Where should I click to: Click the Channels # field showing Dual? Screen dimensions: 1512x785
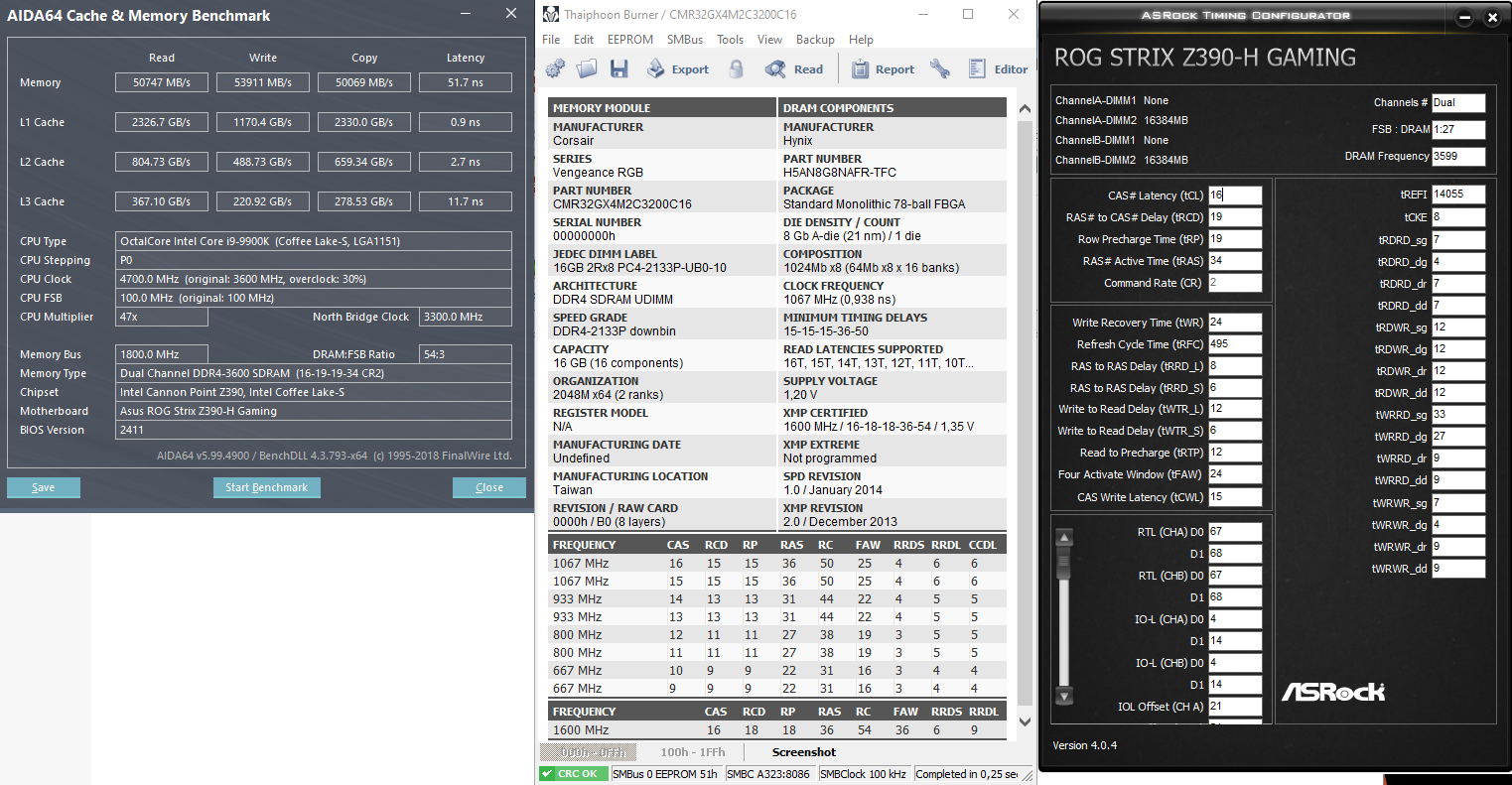point(1458,102)
